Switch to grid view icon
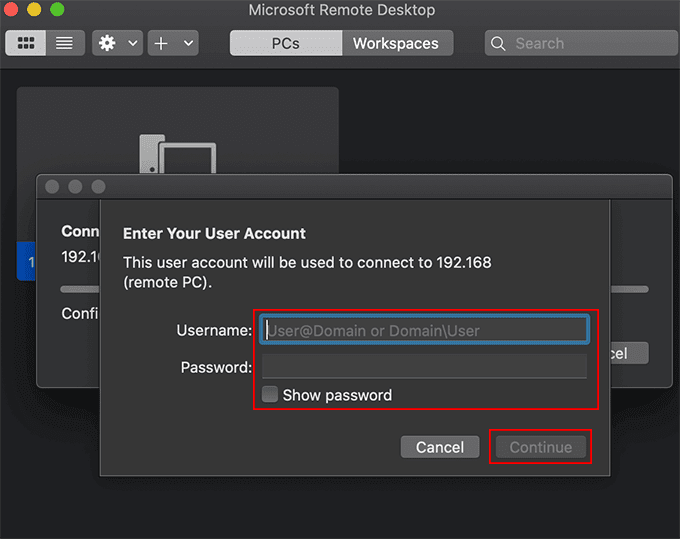Screen dimensions: 680x539 pos(26,43)
